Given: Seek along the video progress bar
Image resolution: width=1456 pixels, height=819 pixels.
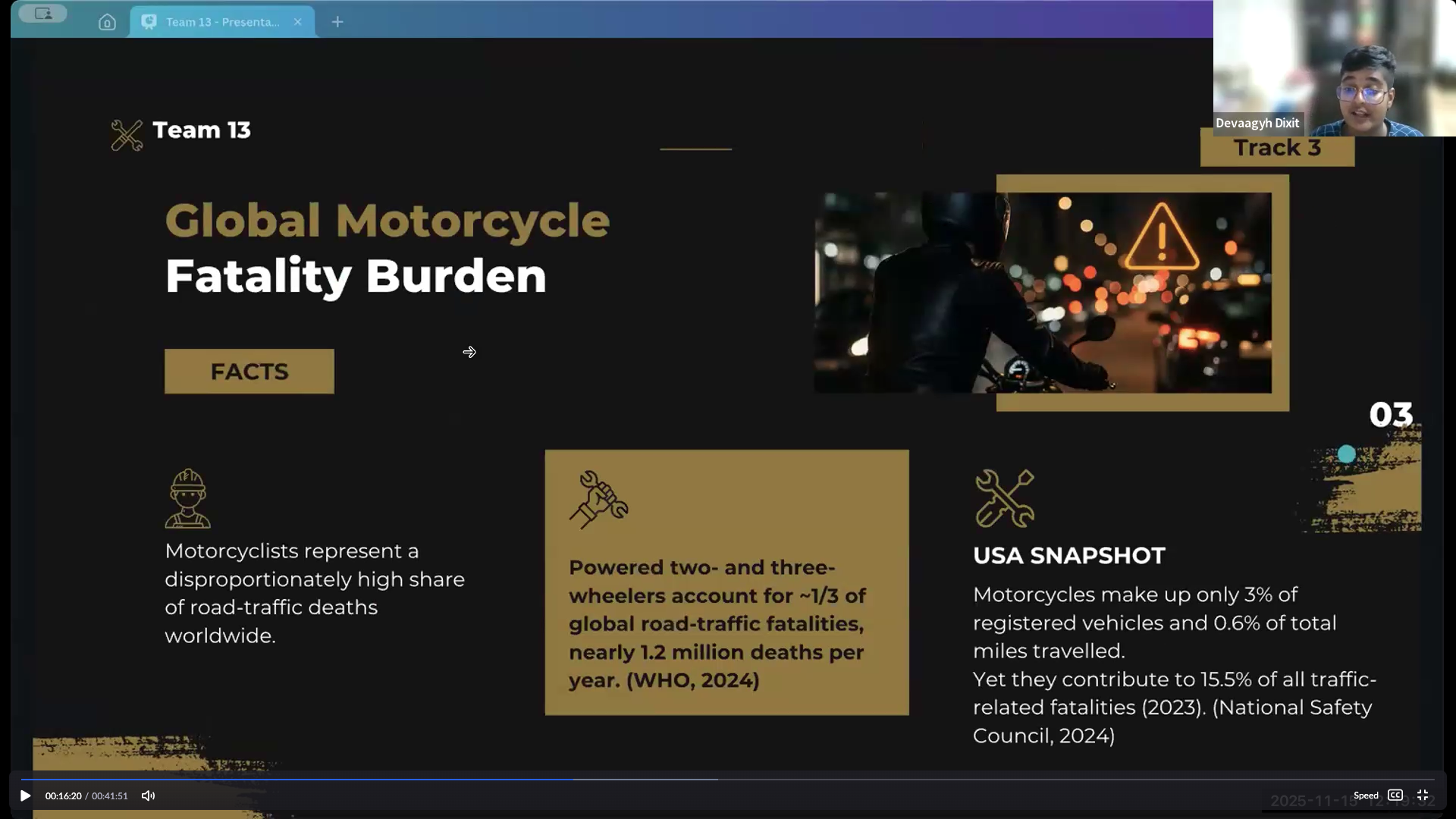Looking at the screenshot, I should pos(728,779).
